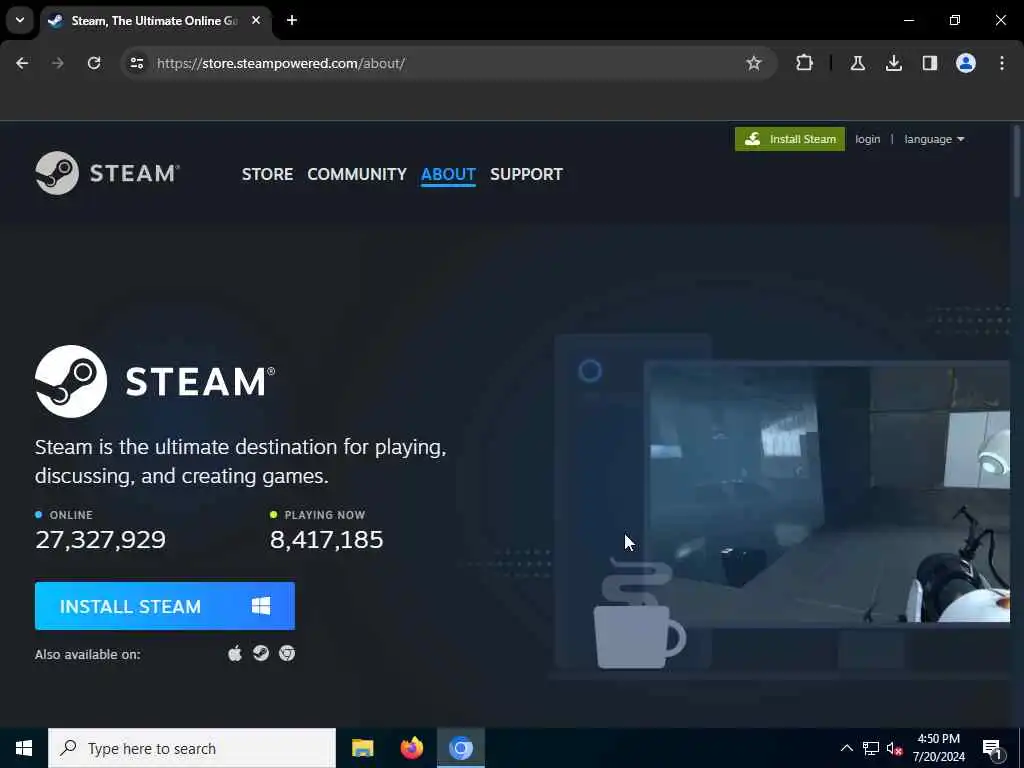This screenshot has height=768, width=1024.
Task: Open the network icon in tray
Action: tap(871, 748)
